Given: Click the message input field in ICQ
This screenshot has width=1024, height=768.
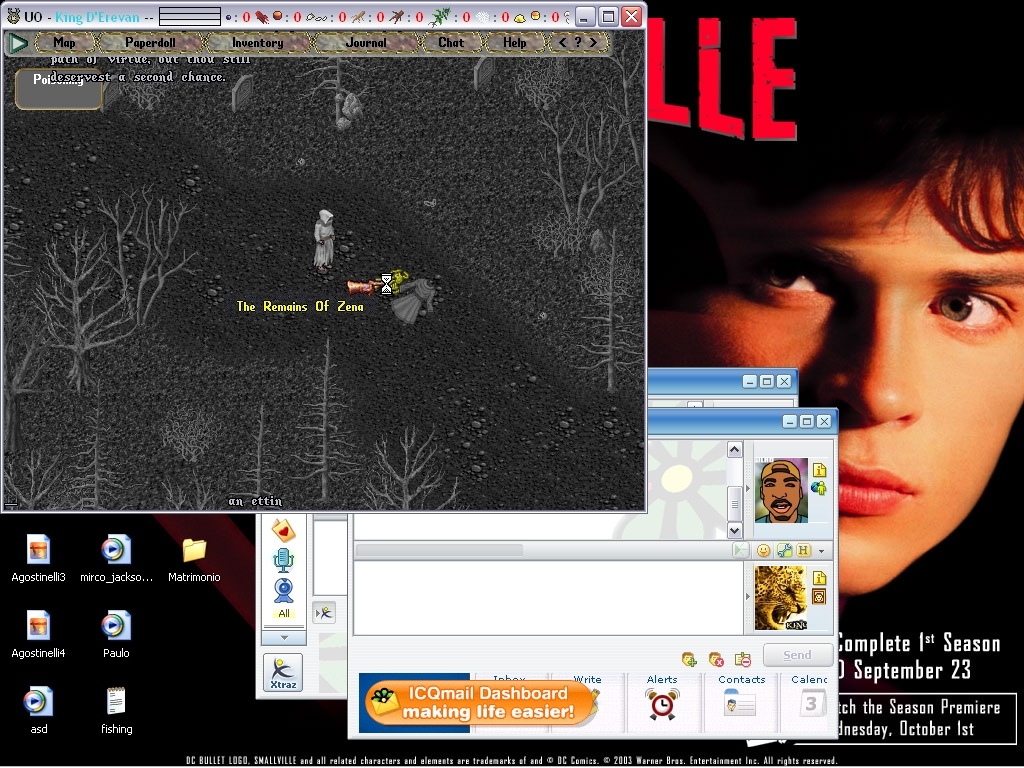Looking at the screenshot, I should click(x=549, y=598).
